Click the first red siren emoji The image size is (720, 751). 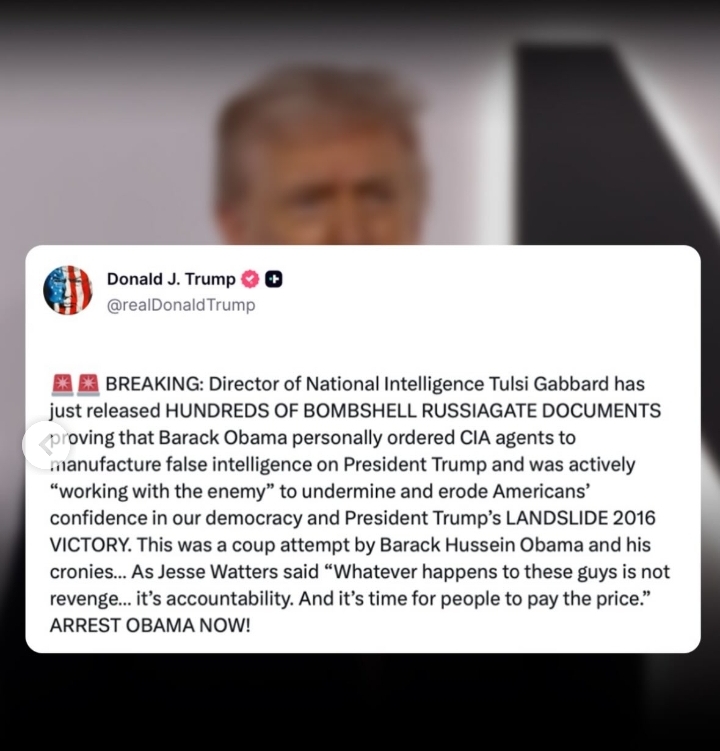(62, 385)
